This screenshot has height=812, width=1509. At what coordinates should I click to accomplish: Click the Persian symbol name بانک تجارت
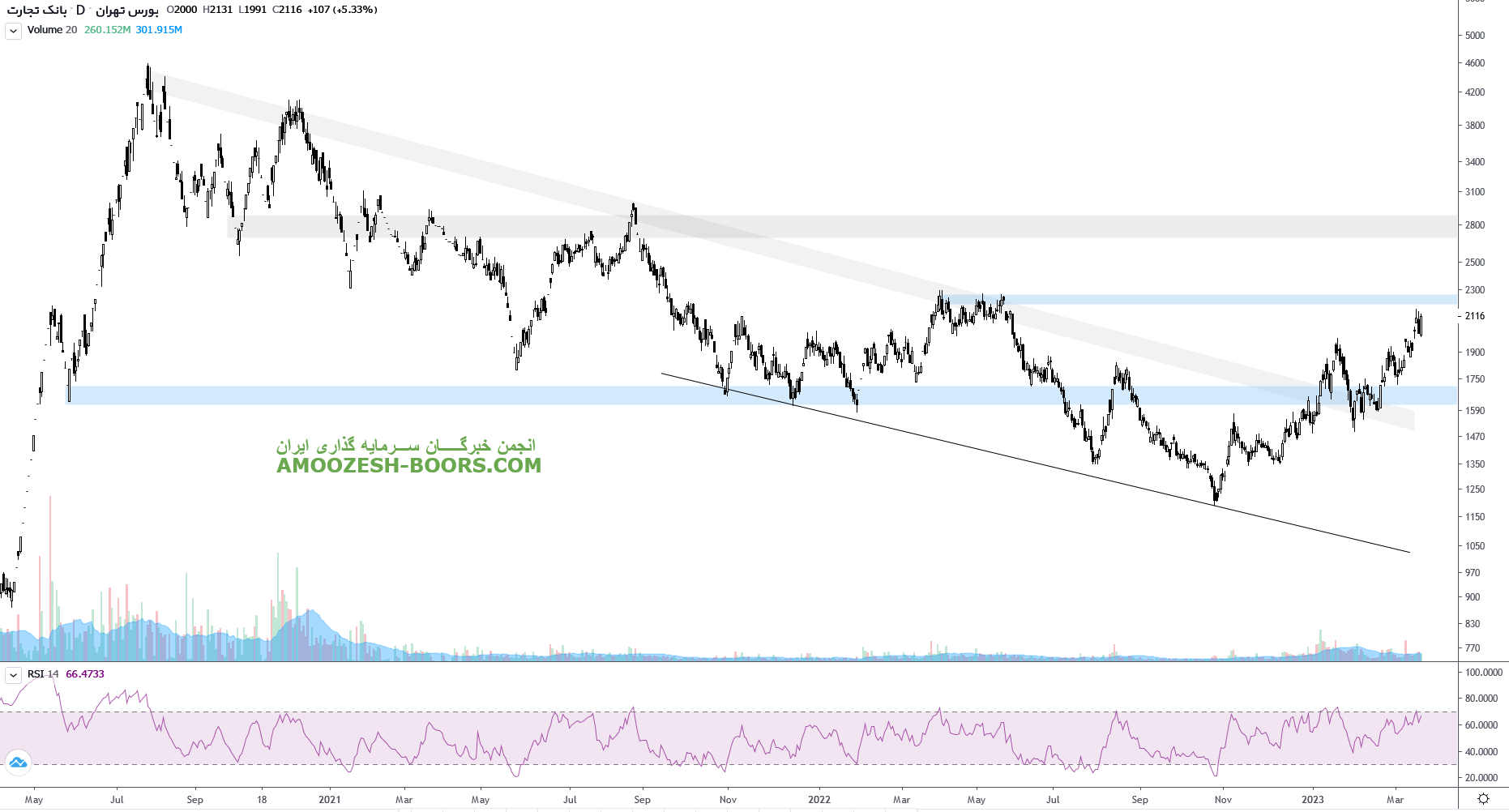(36, 10)
